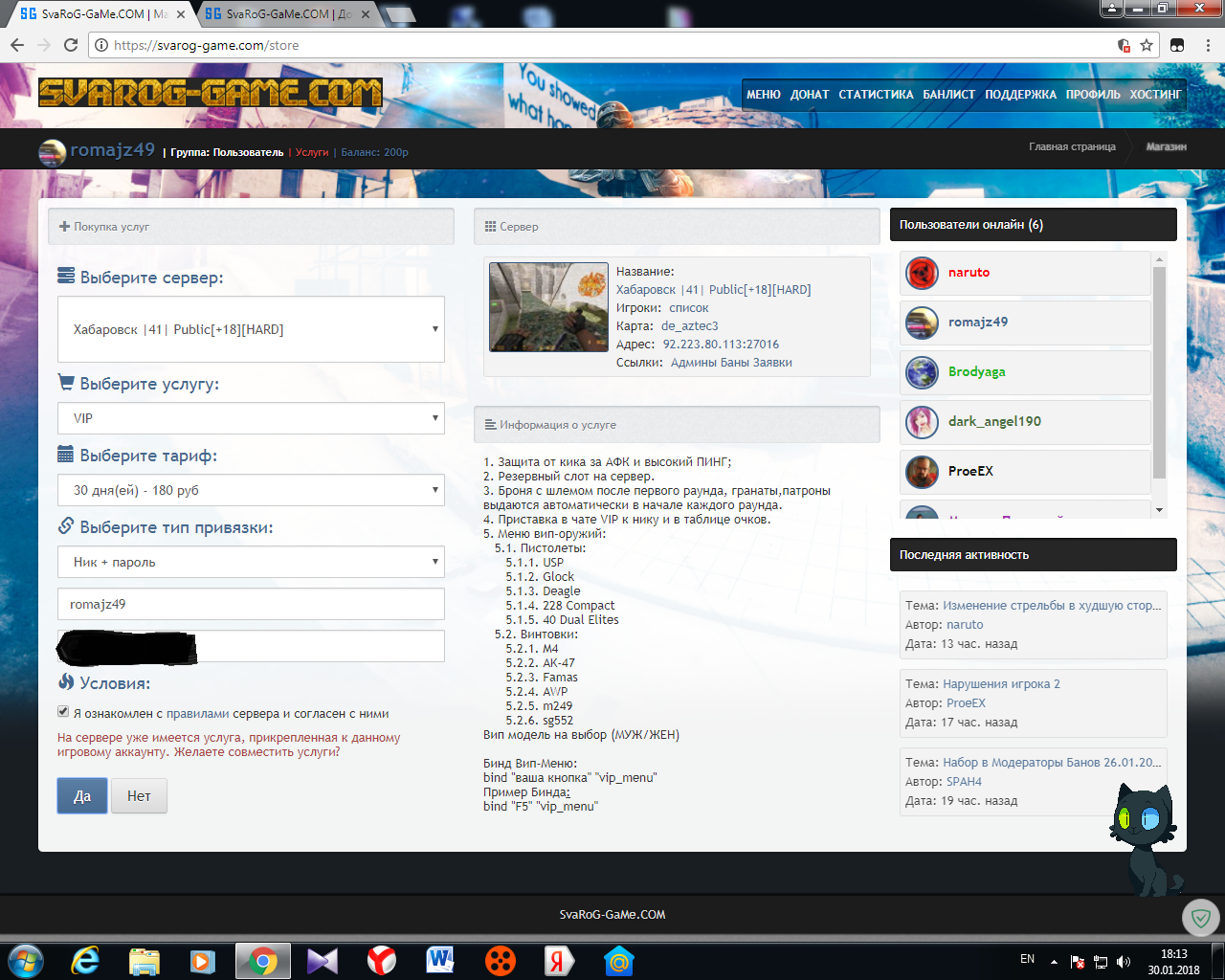Expand the binding type dropdown
The height and width of the screenshot is (980, 1225).
[x=251, y=562]
